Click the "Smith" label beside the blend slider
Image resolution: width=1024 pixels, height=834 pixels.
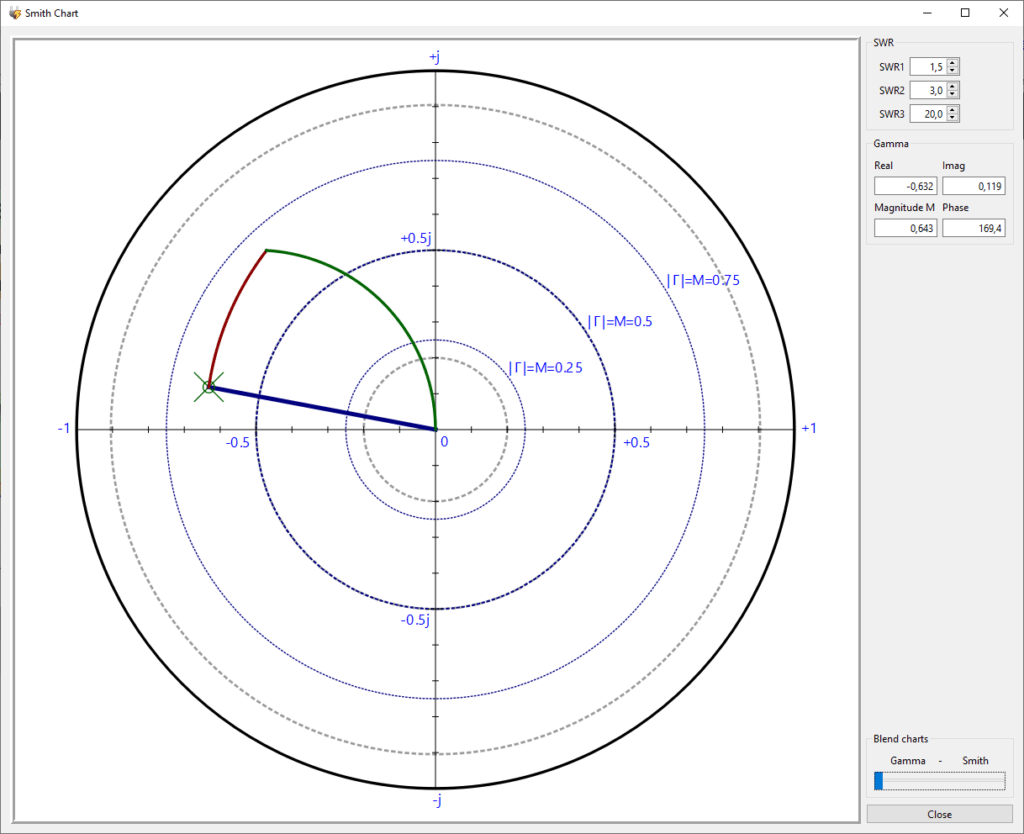[x=975, y=760]
